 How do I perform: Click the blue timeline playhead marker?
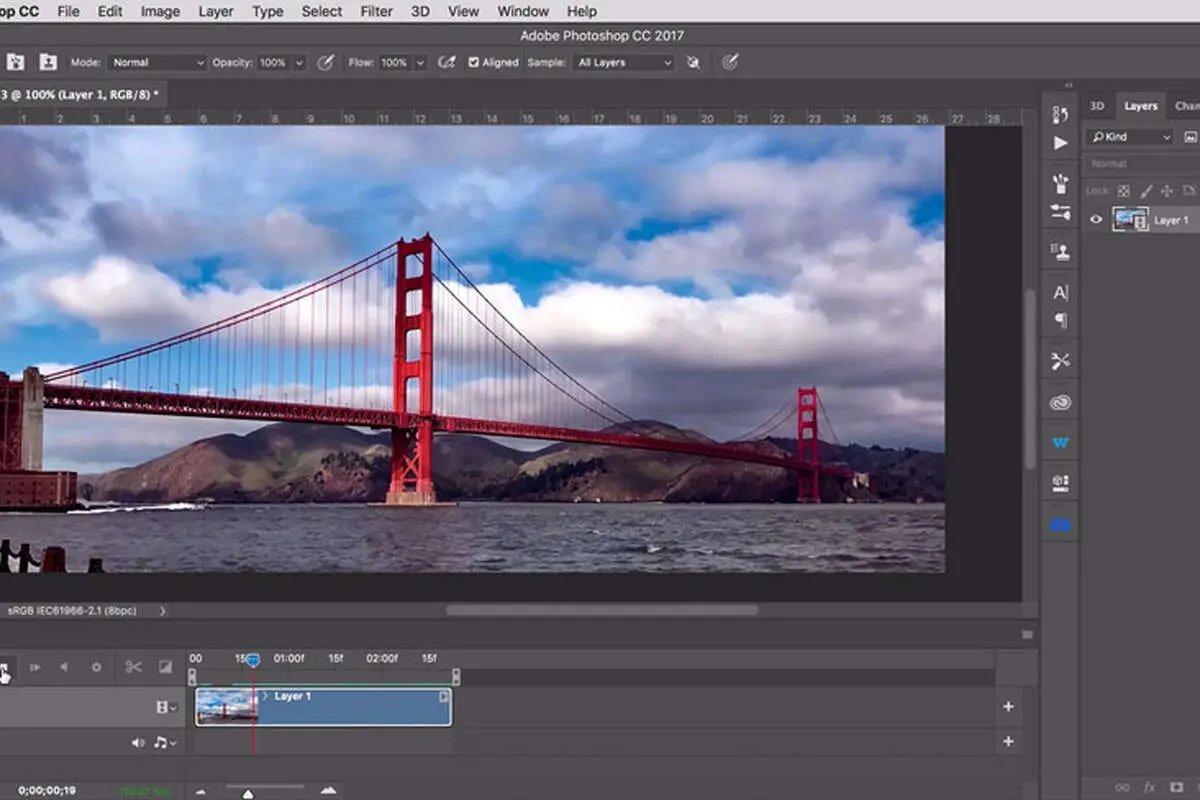click(x=253, y=660)
